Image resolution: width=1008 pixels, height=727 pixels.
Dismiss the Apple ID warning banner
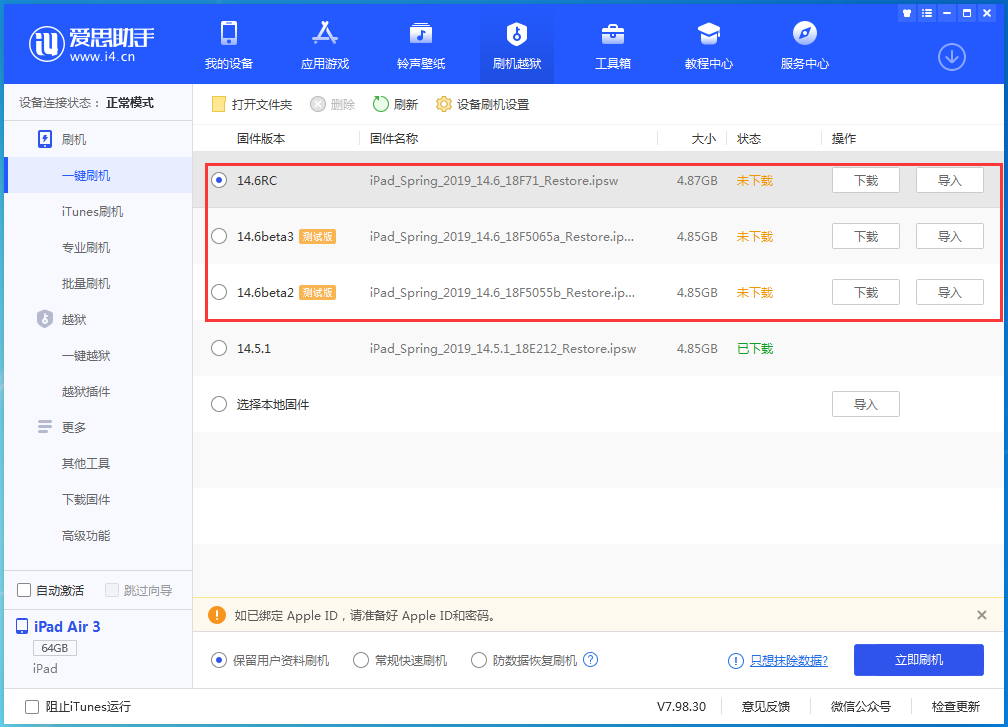pos(982,615)
